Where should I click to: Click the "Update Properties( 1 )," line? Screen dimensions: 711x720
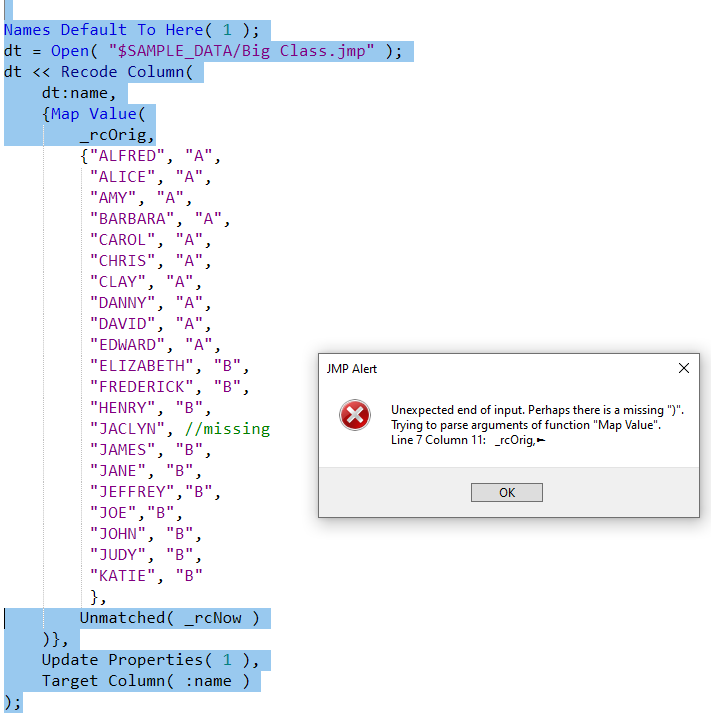point(150,660)
